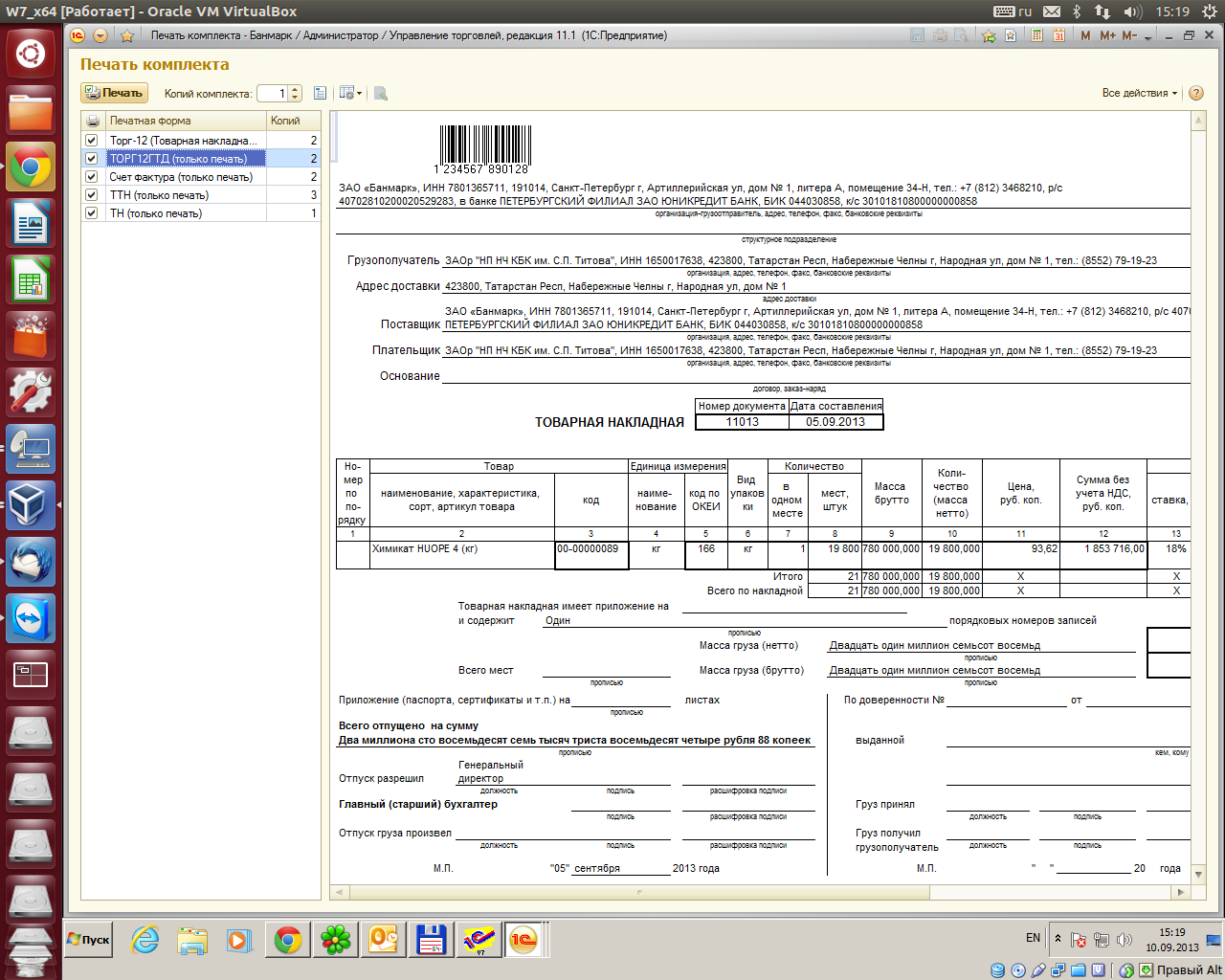Image resolution: width=1225 pixels, height=980 pixels.
Task: Click the Печать button
Action: pos(114,93)
